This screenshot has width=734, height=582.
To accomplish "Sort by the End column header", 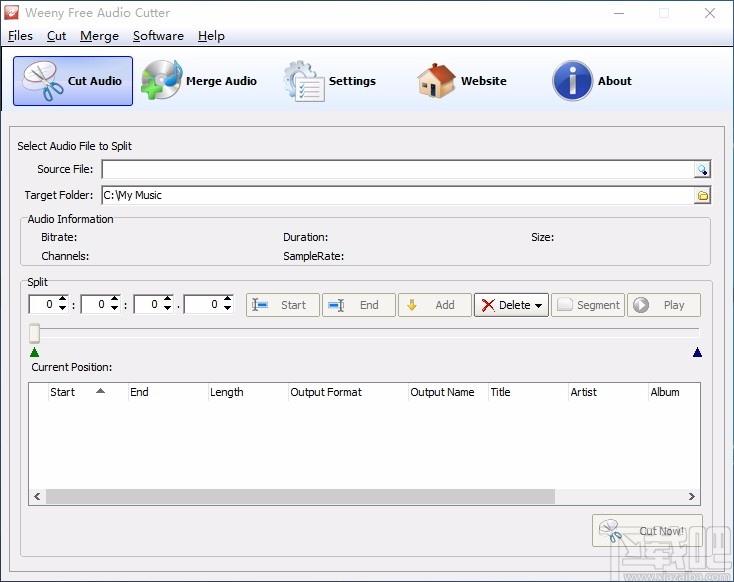I will click(x=168, y=392).
